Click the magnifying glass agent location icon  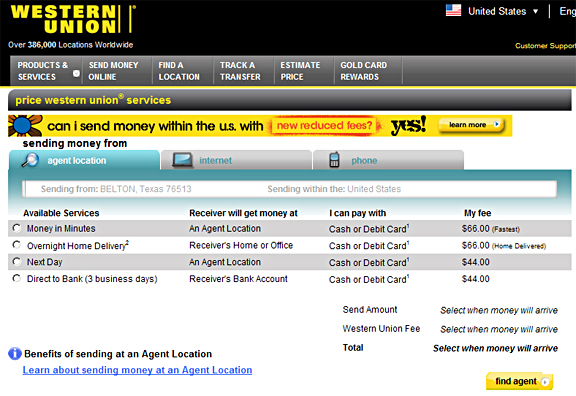click(x=30, y=160)
